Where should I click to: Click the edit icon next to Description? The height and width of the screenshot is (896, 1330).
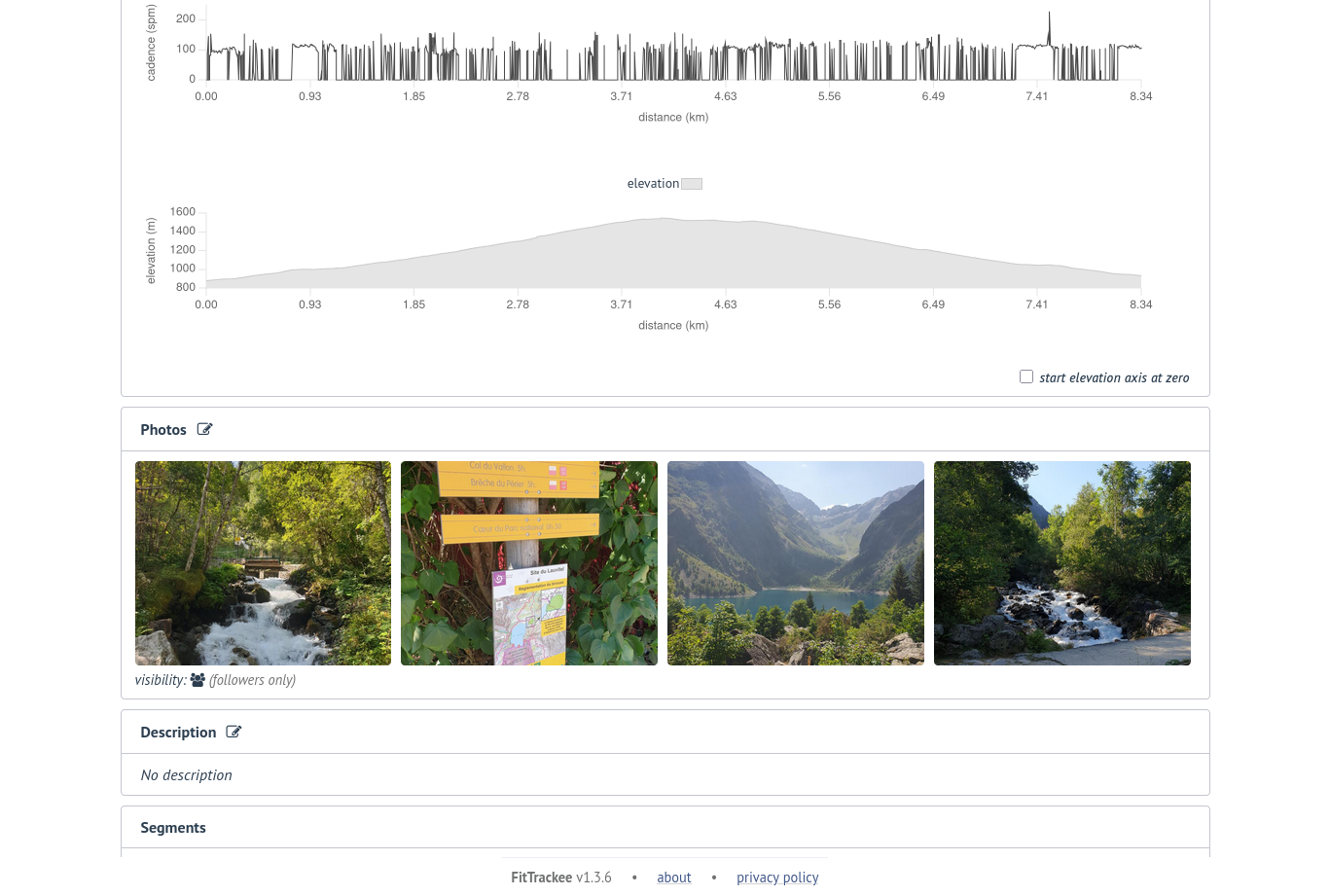[234, 732]
